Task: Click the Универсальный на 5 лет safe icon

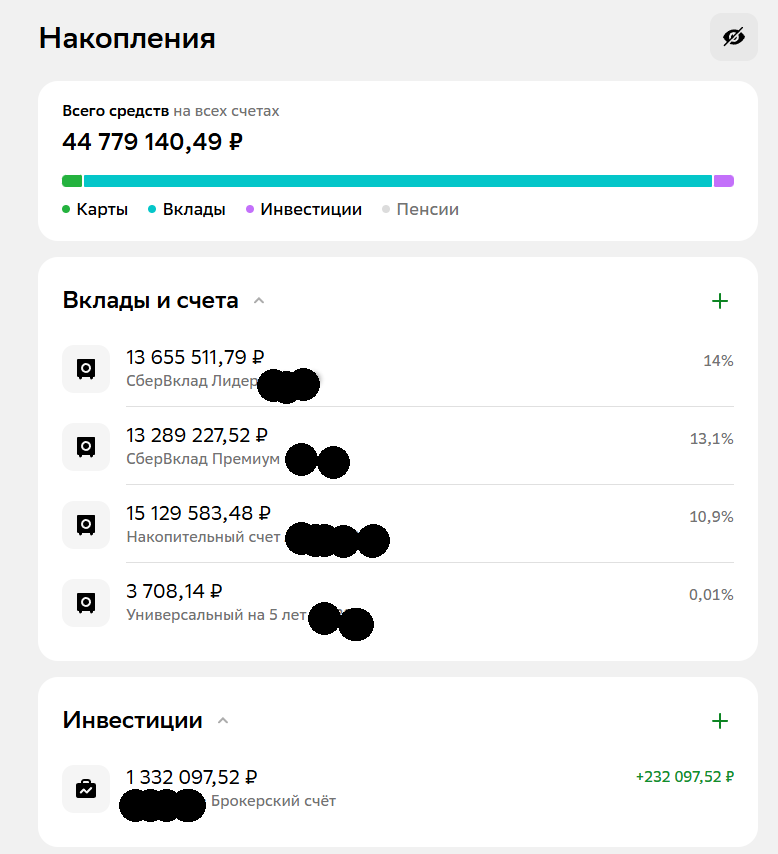Action: [x=86, y=603]
